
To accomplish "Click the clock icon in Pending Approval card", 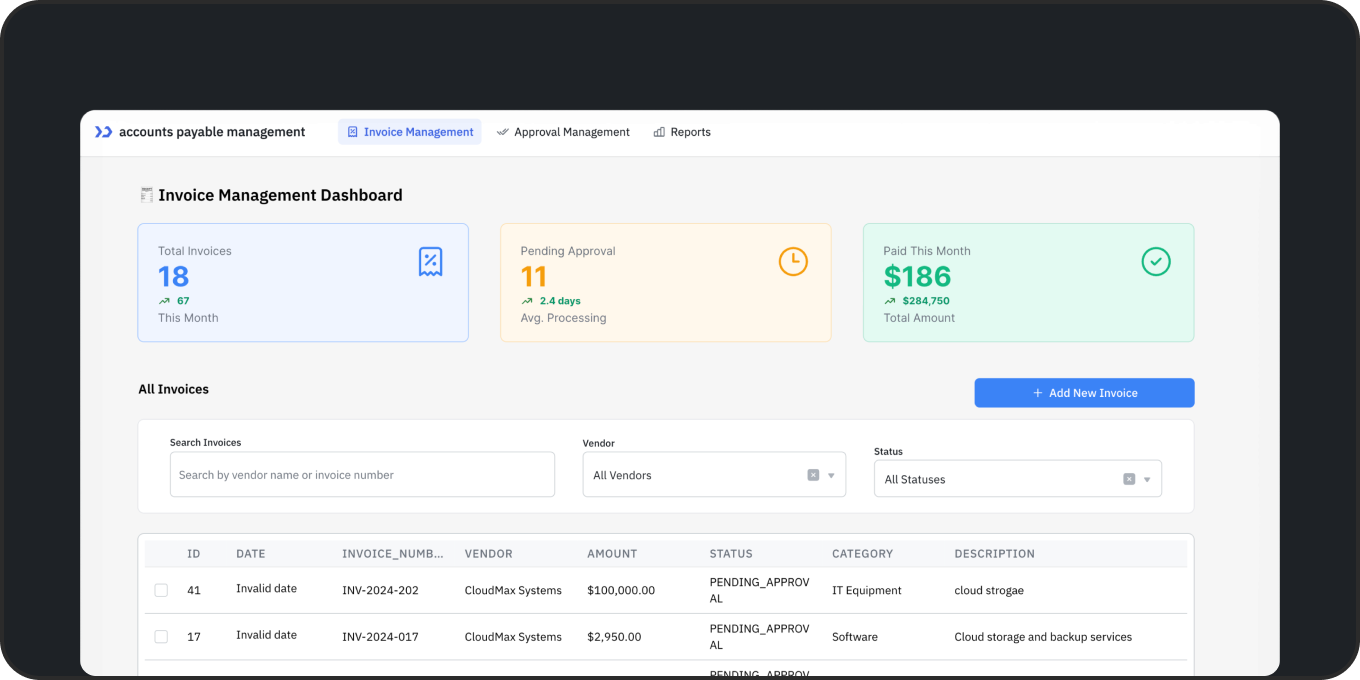I will [x=793, y=262].
